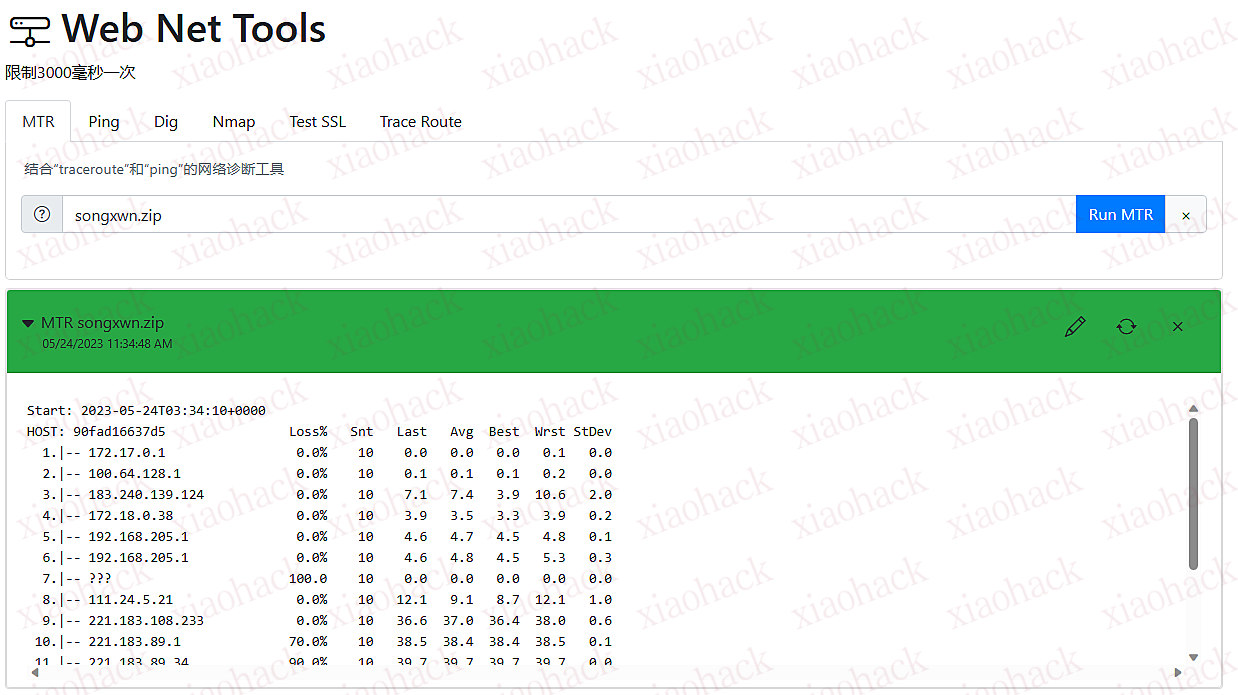Switch to the Trace Route tab
Screen dimensions: 1238x695
pyautogui.click(x=420, y=121)
